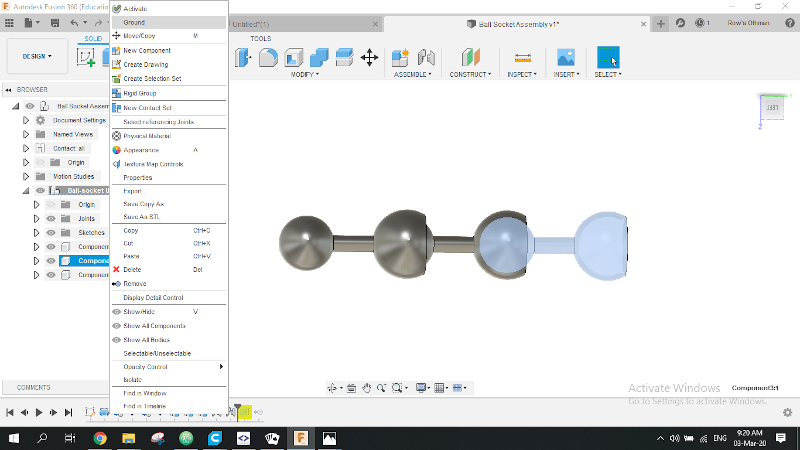Image resolution: width=800 pixels, height=450 pixels.
Task: Expand the Motion Studies node
Action: [26, 177]
